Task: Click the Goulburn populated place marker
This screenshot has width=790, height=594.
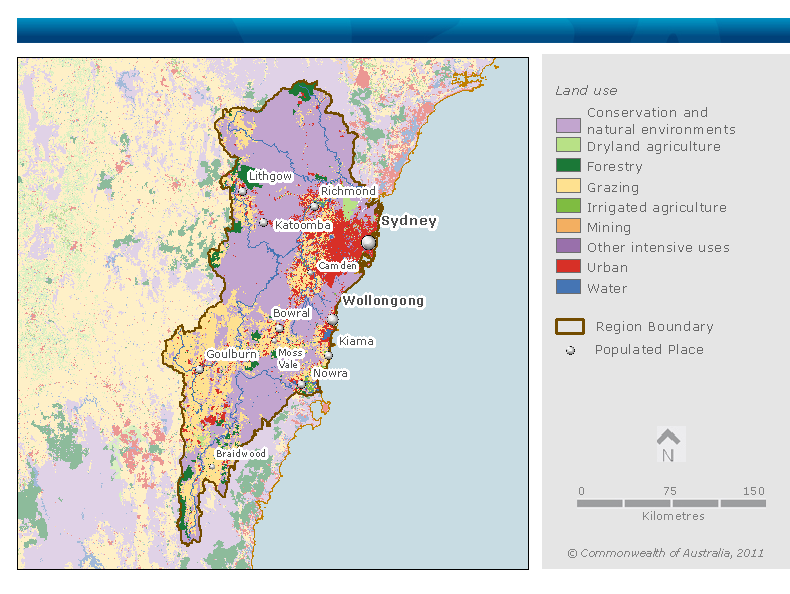Action: click(200, 367)
